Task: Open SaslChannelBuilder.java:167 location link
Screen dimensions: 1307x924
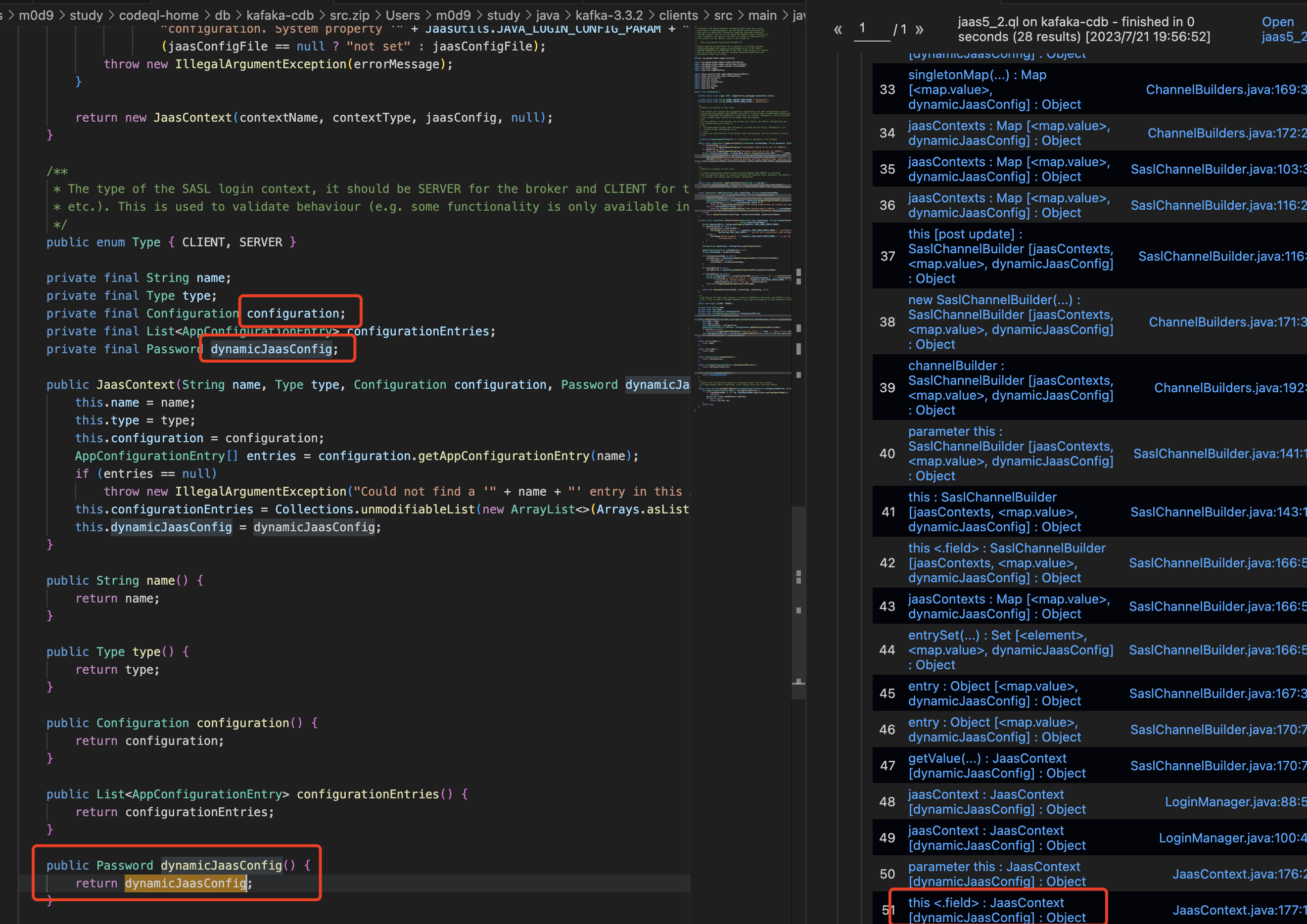Action: pos(1217,693)
